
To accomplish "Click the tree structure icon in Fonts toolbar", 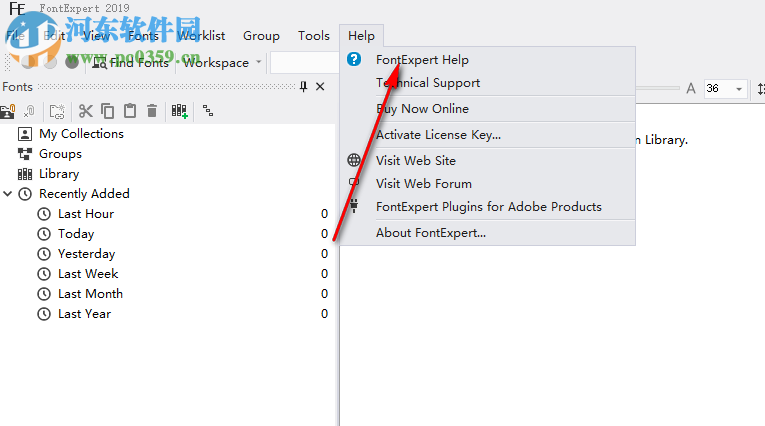I will click(207, 111).
